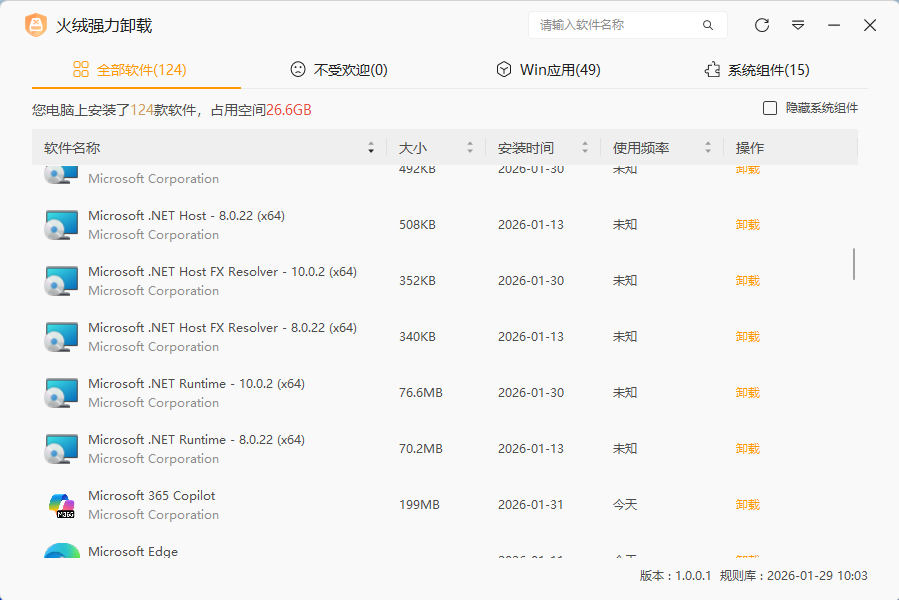Uninstall Microsoft 365 Copilot via 卸载

point(747,505)
